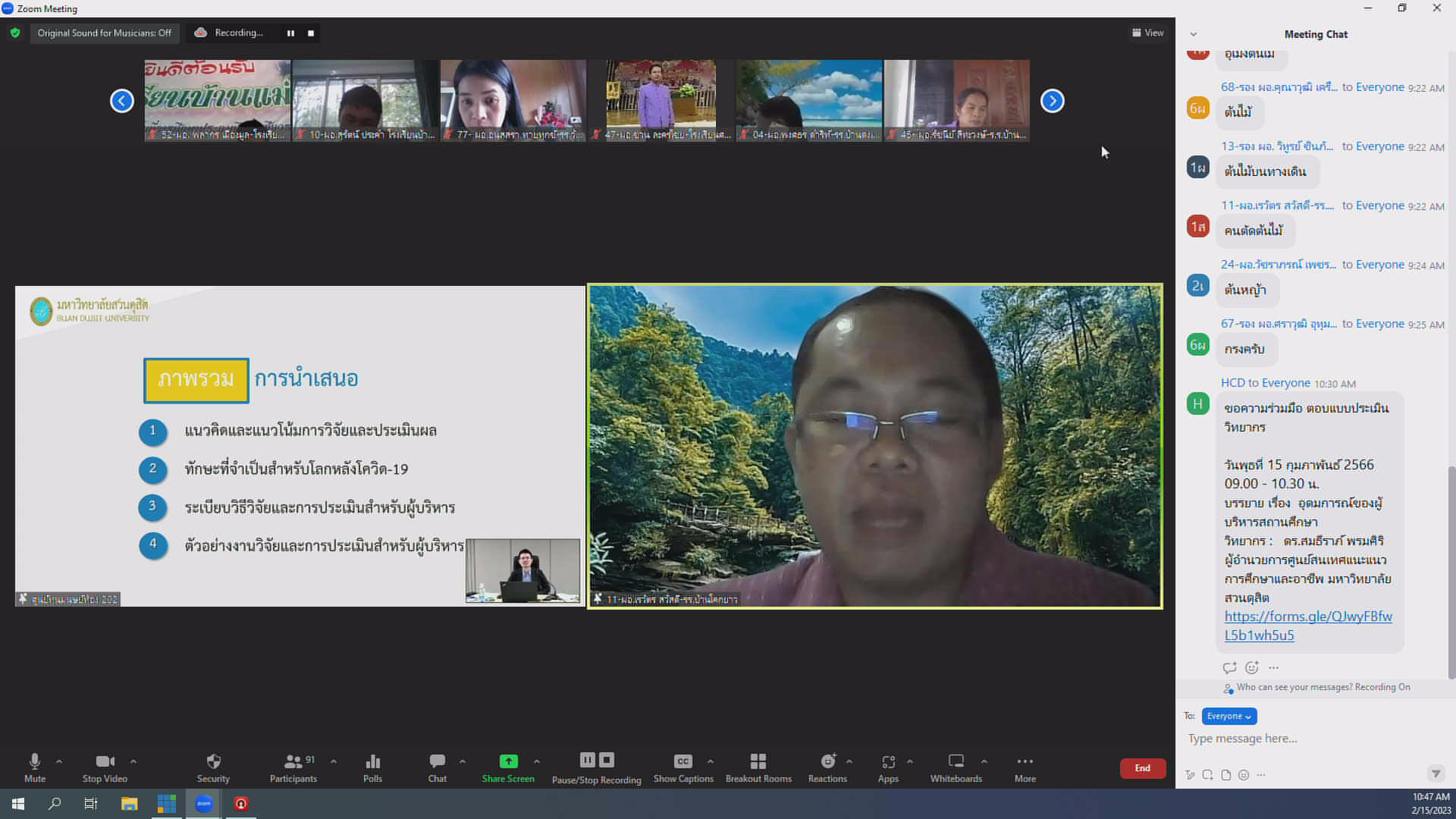Send the chat message
The height and width of the screenshot is (819, 1456).
(x=1436, y=774)
